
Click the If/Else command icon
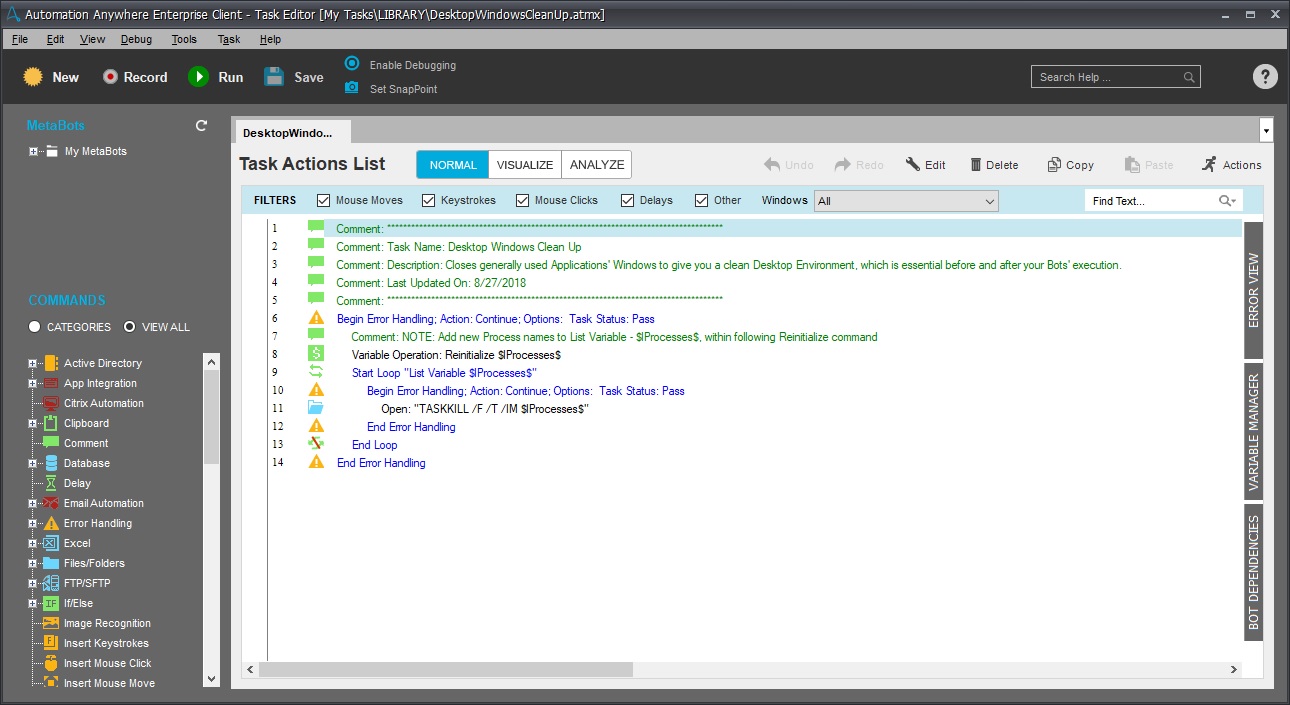(x=52, y=603)
